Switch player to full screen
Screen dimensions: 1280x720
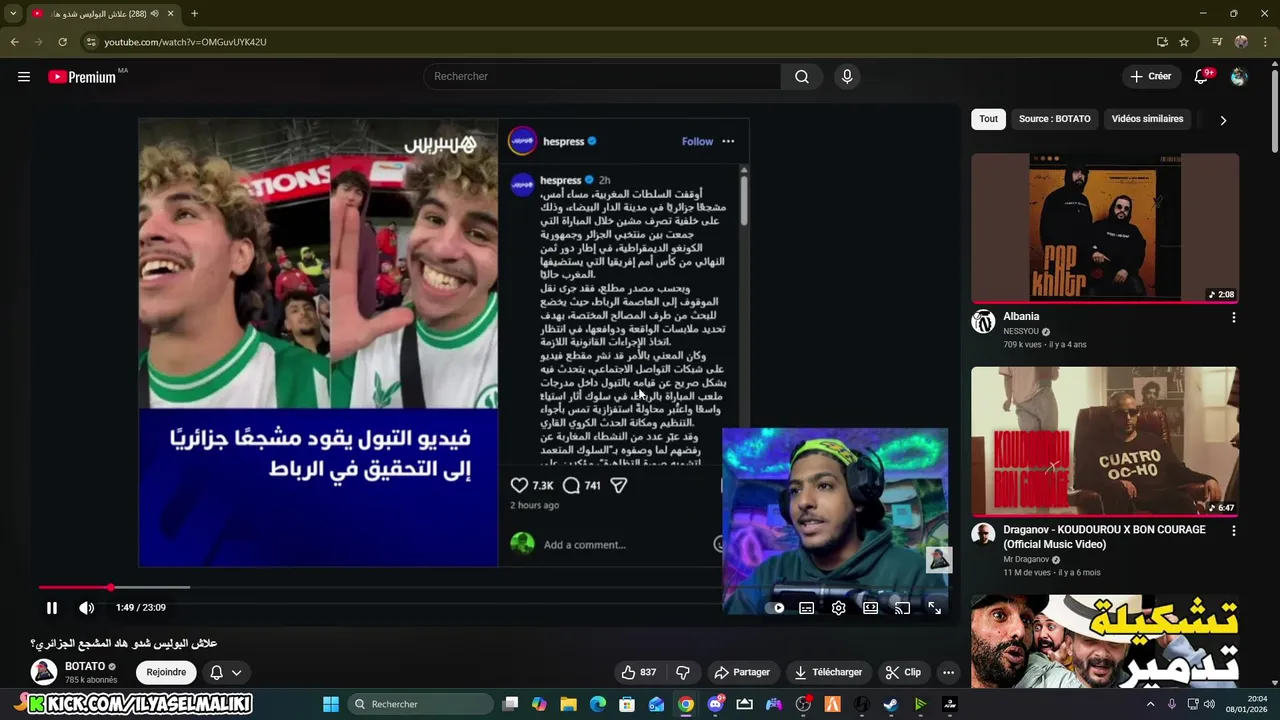point(934,608)
